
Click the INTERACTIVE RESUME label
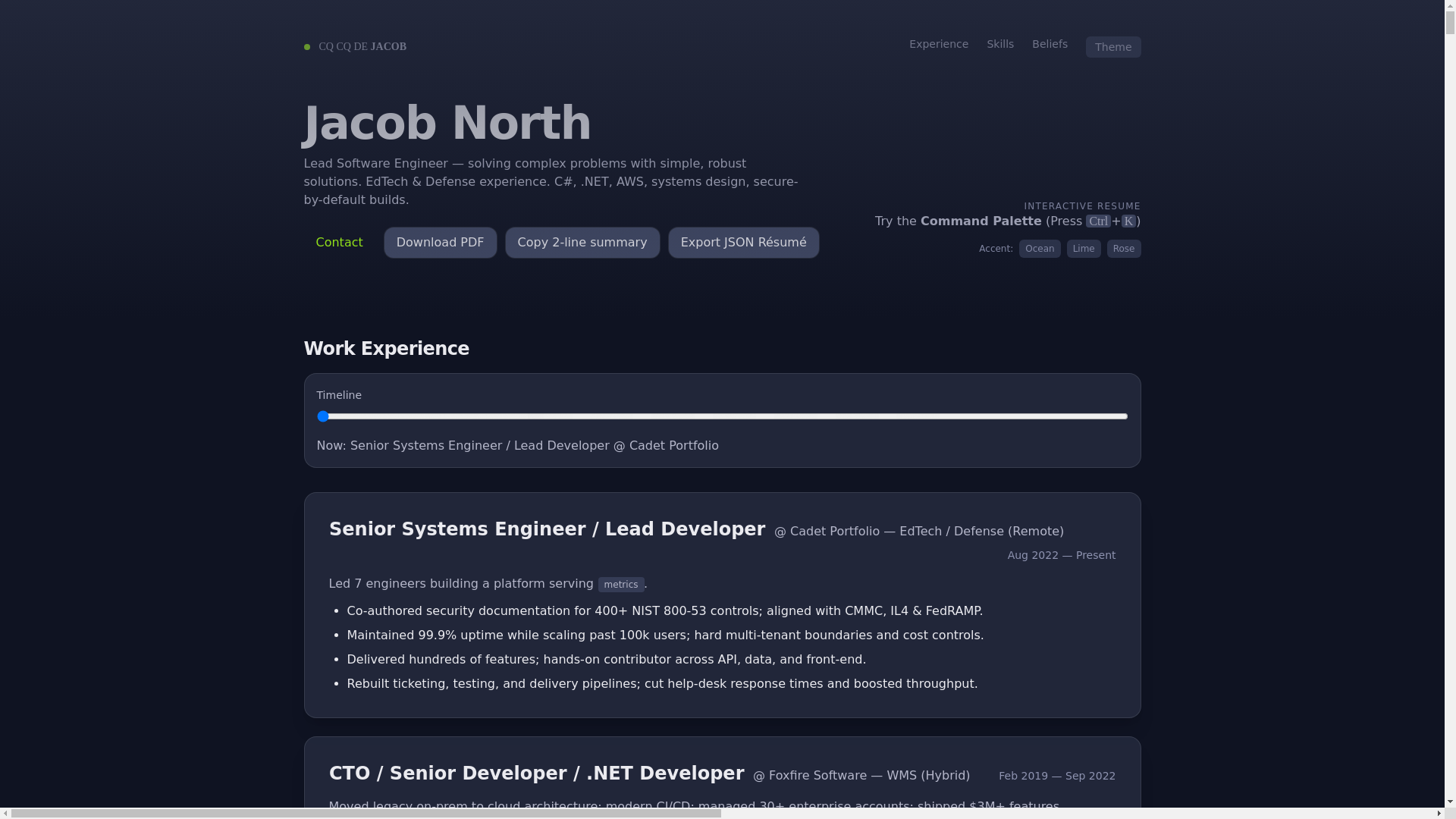pyautogui.click(x=1081, y=206)
